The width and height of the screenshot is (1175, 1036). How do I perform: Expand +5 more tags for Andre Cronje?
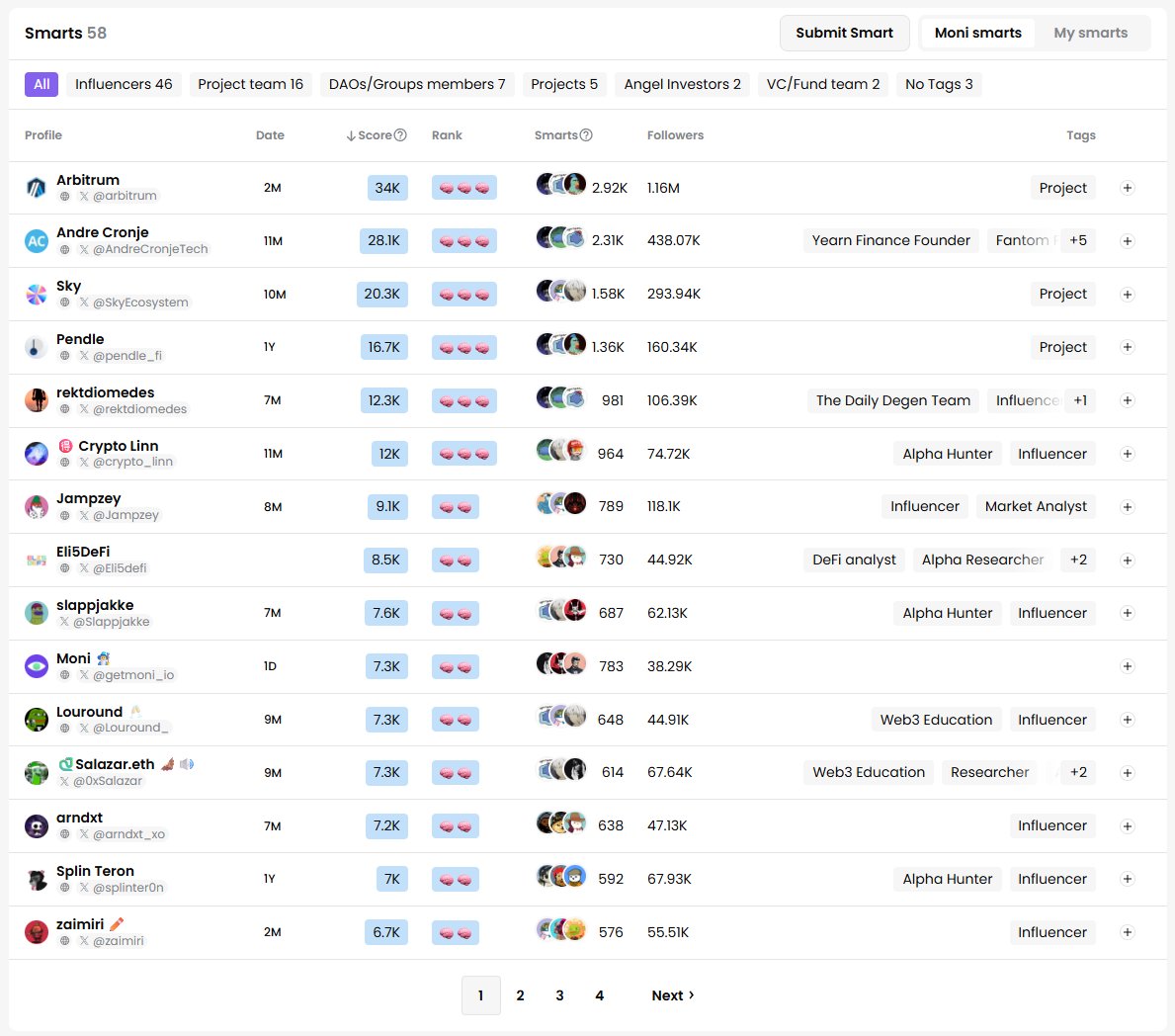click(1077, 240)
